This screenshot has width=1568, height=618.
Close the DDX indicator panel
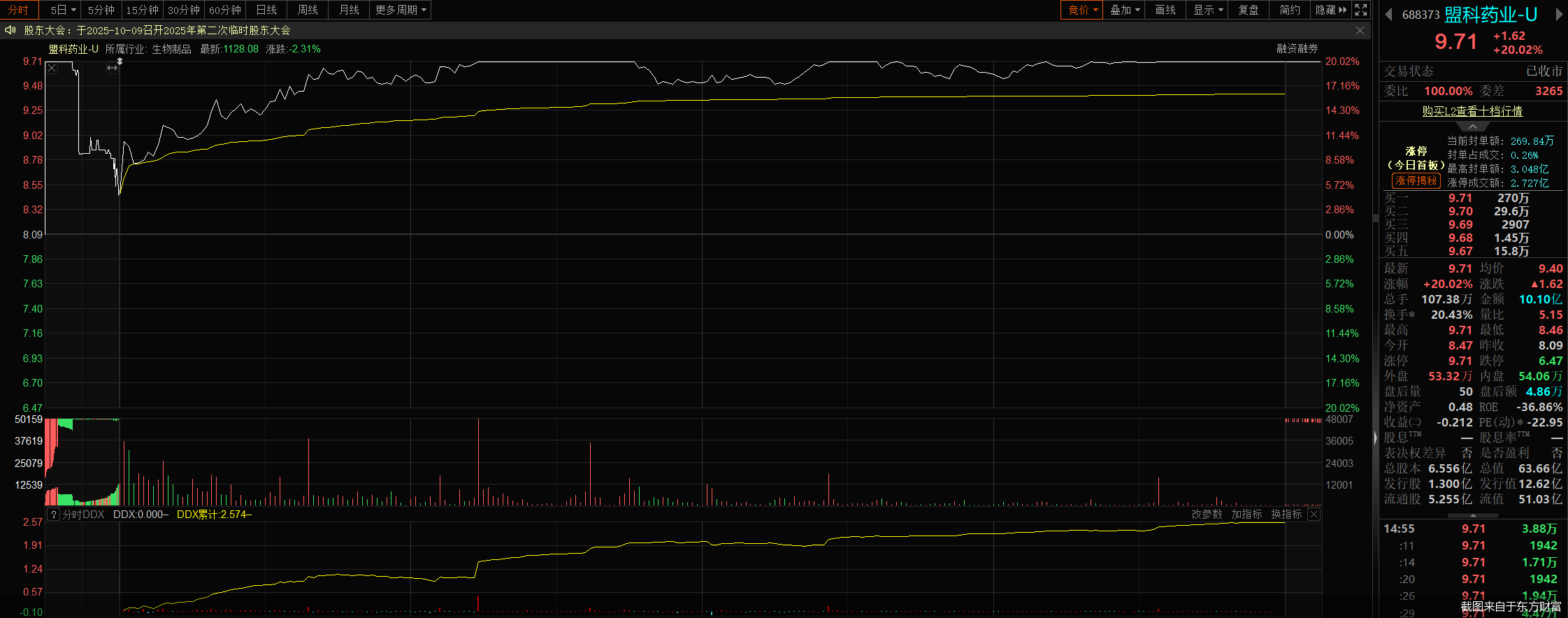coord(1314,515)
